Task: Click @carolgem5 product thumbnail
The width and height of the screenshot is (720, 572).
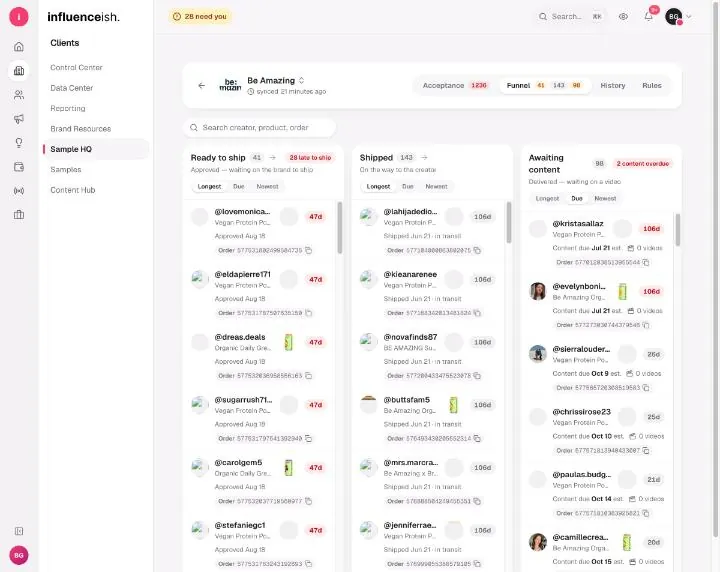Action: pyautogui.click(x=288, y=467)
